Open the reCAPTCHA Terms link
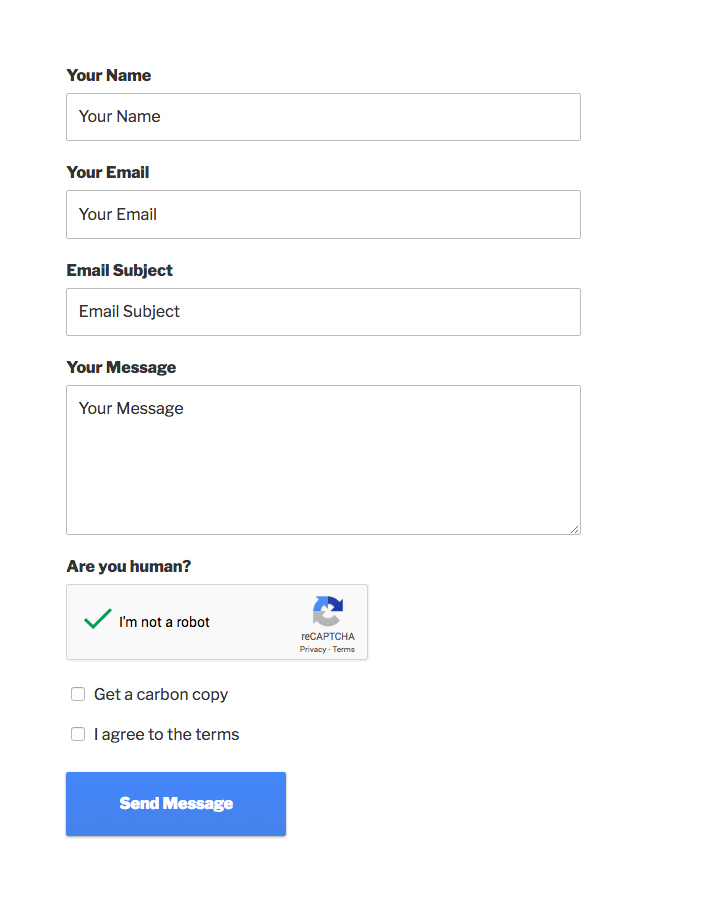This screenshot has height=914, width=710. click(x=344, y=649)
